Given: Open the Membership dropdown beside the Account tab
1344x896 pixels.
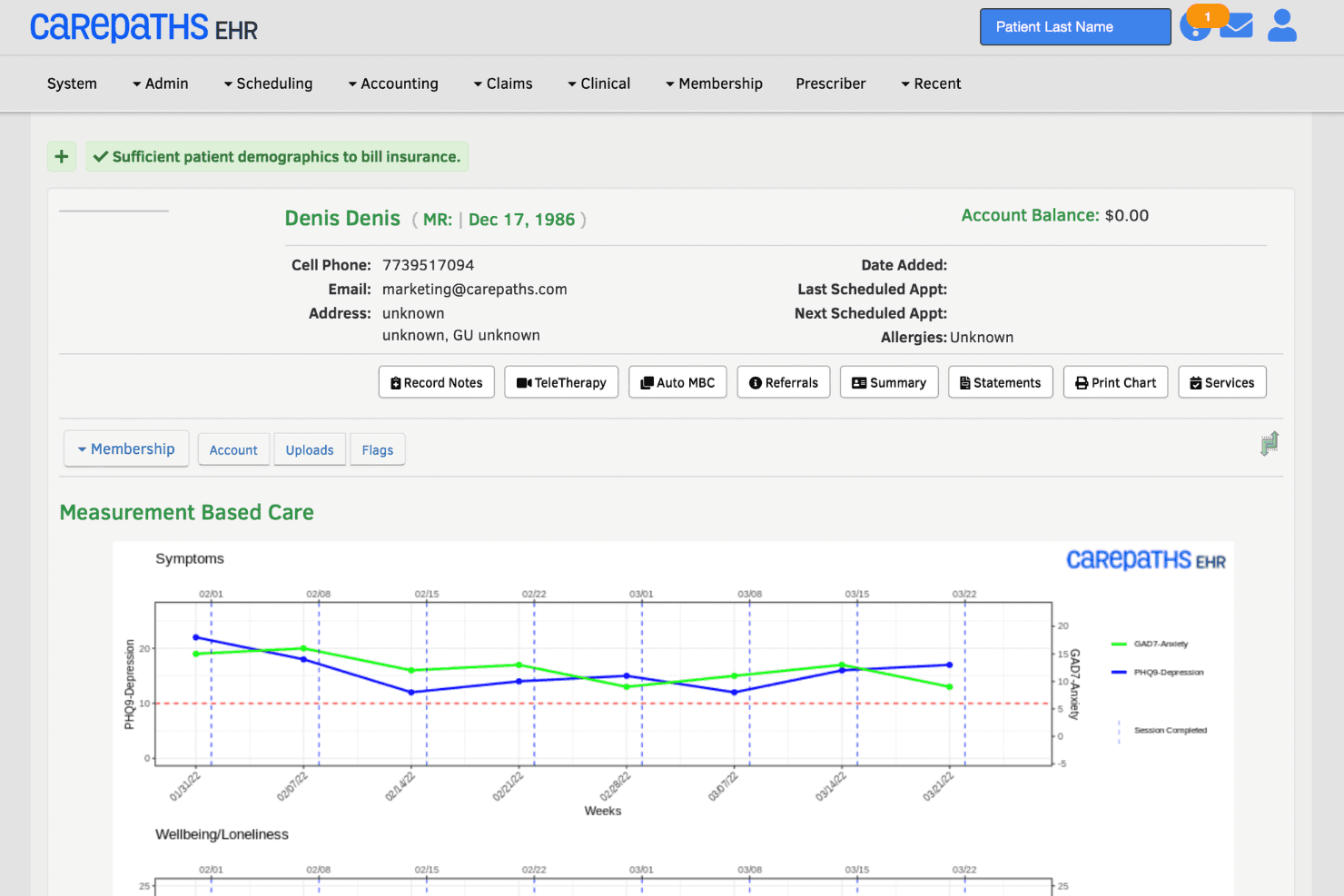Looking at the screenshot, I should pyautogui.click(x=126, y=448).
